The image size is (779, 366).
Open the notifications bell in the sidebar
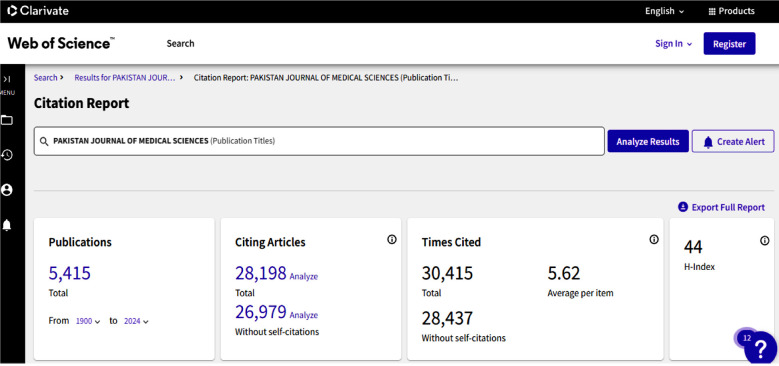point(7,225)
